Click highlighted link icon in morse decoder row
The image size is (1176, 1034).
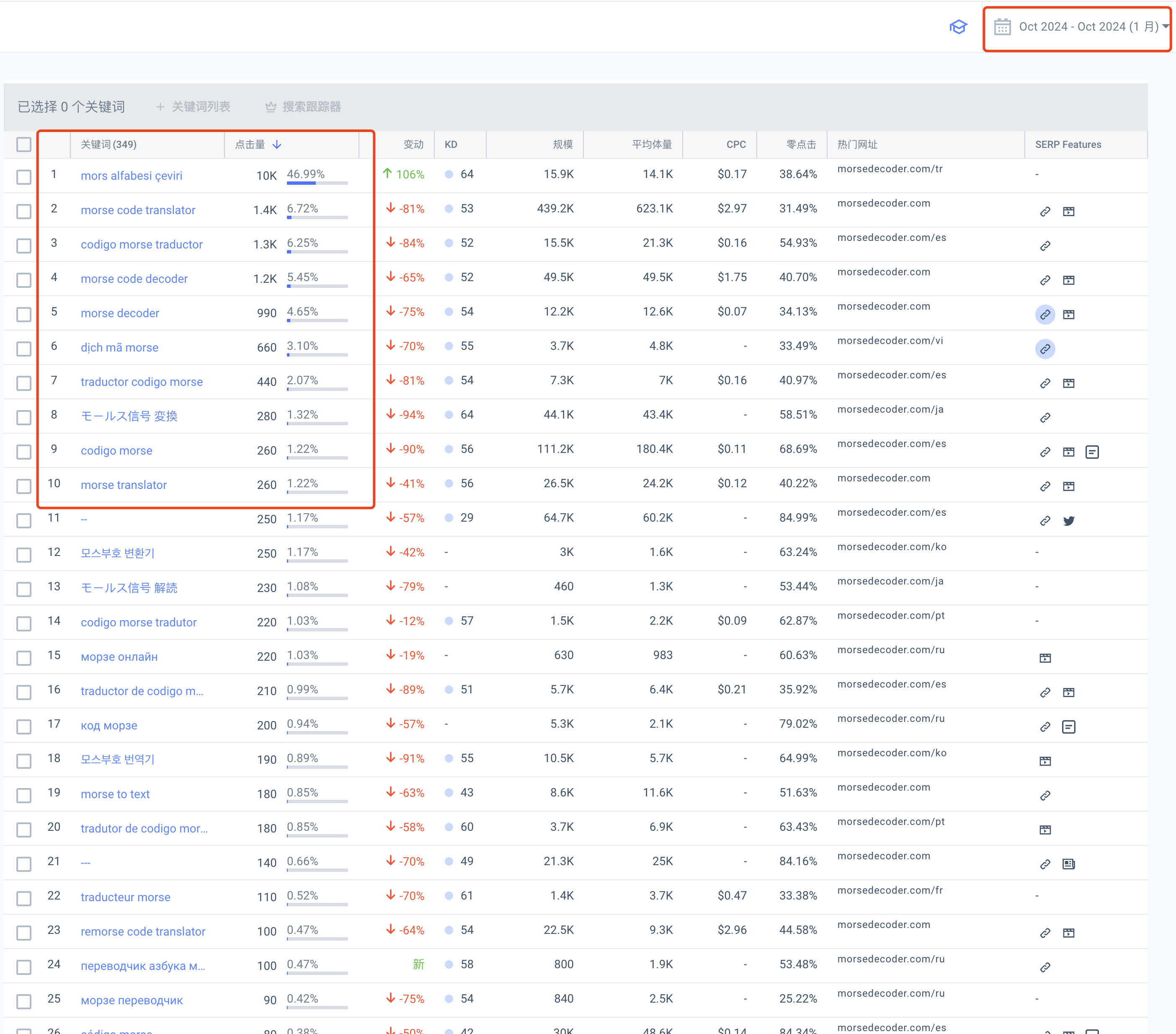(x=1045, y=315)
